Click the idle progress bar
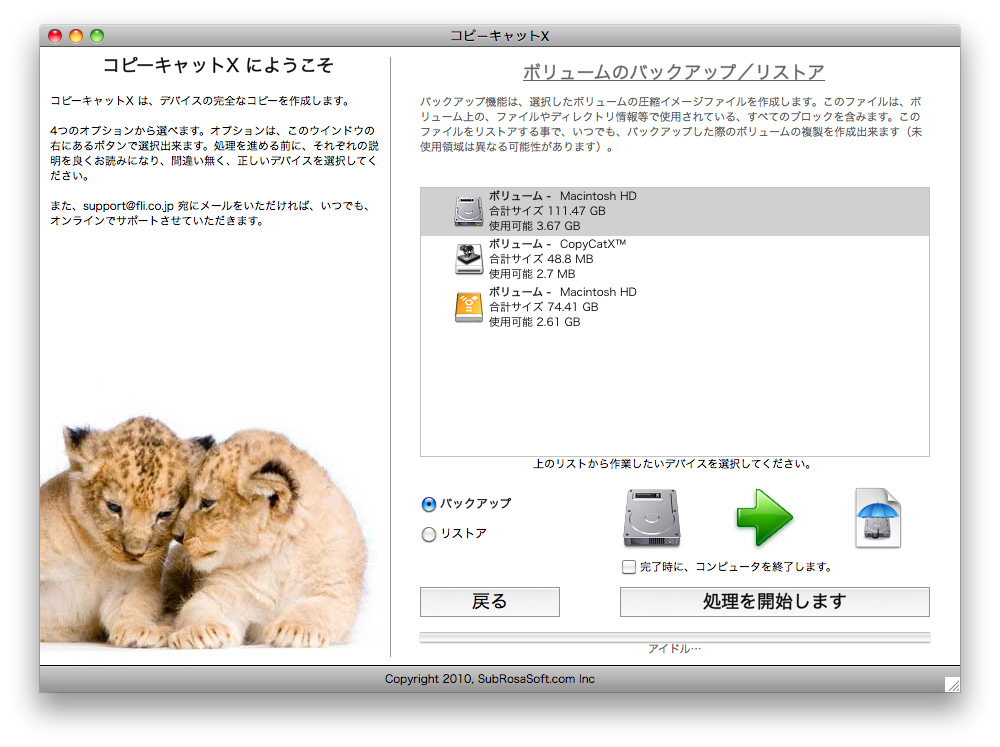The width and height of the screenshot is (1000, 747). point(675,637)
